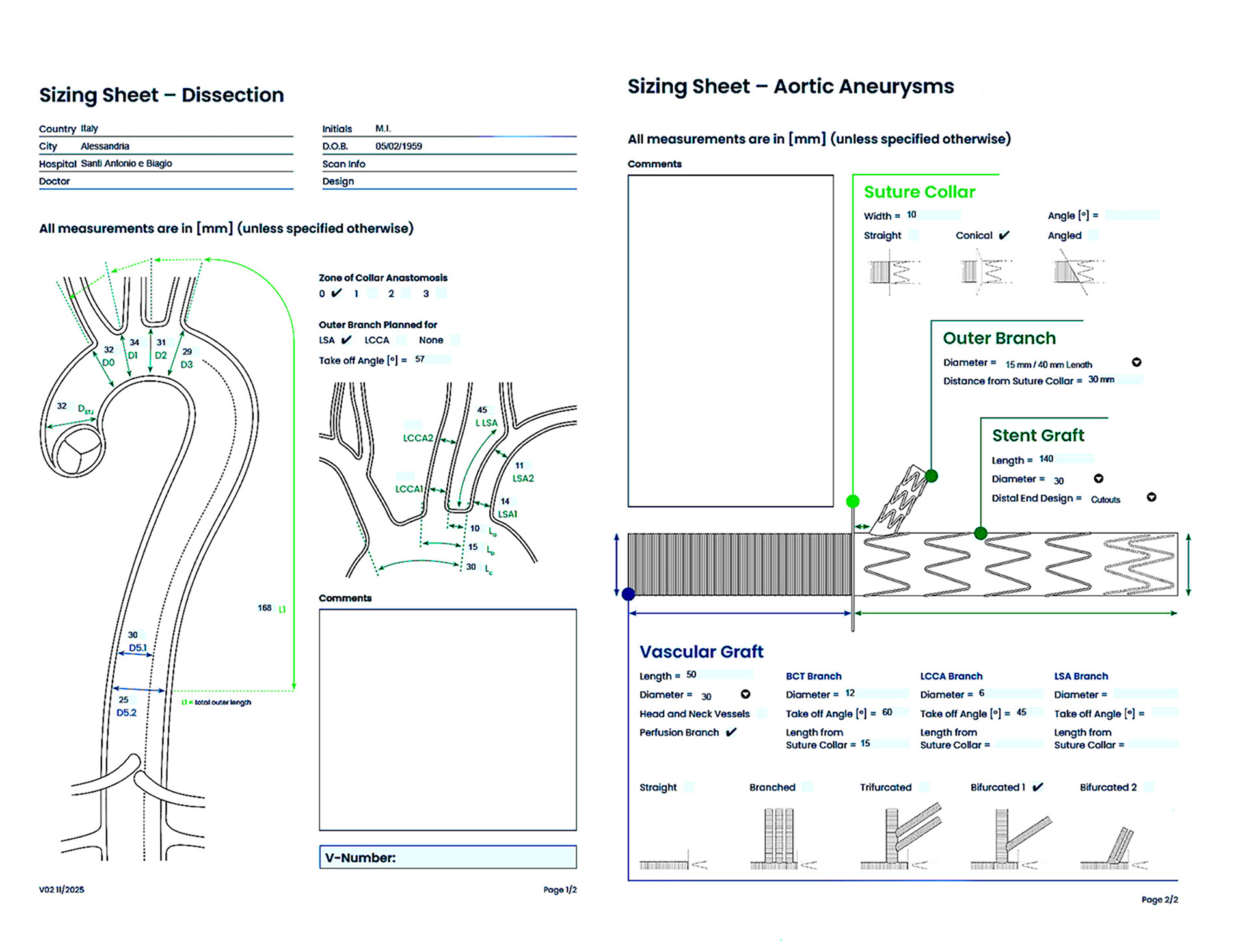Toggle Straight suture collar checkbox

(913, 235)
